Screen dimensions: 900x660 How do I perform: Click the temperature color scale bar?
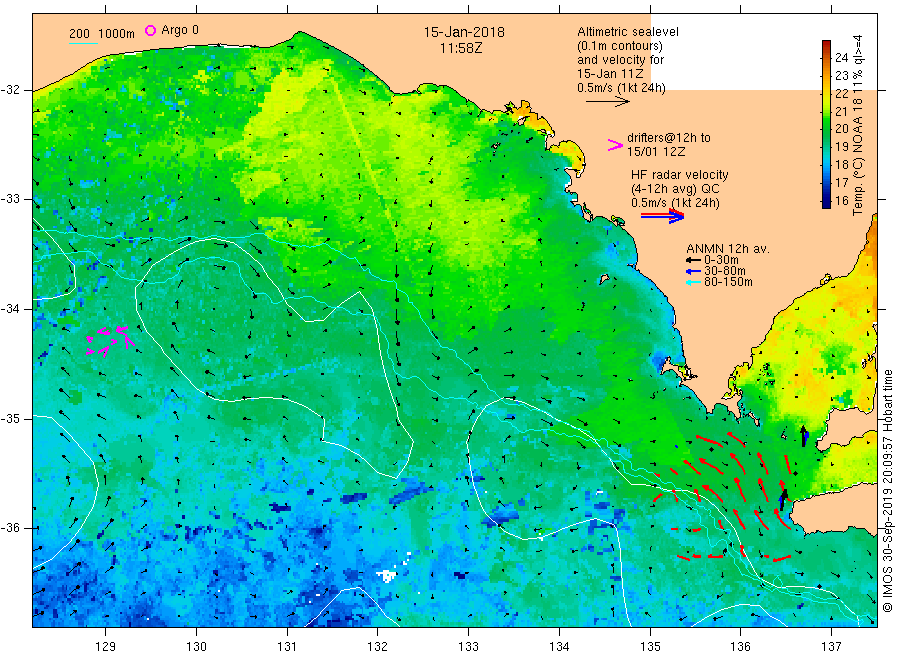pyautogui.click(x=827, y=124)
